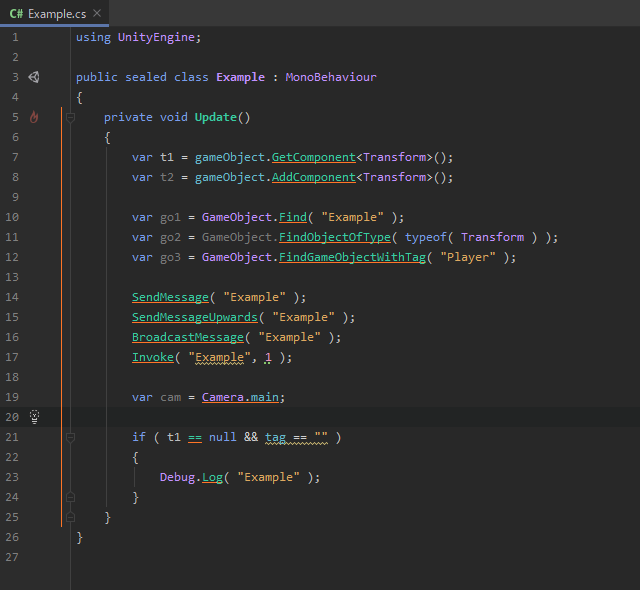The image size is (640, 590).
Task: Click the Find method on line 10
Action: pyautogui.click(x=293, y=217)
